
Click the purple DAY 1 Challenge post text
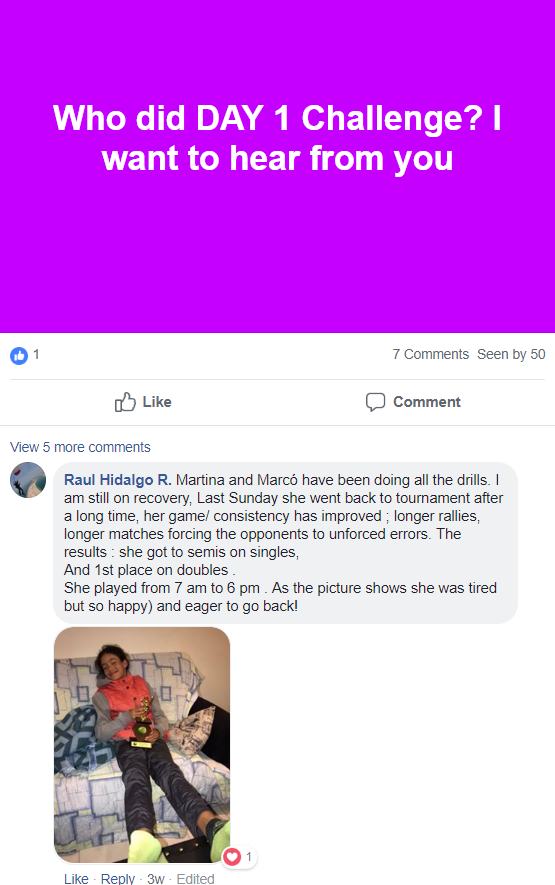coord(277,138)
